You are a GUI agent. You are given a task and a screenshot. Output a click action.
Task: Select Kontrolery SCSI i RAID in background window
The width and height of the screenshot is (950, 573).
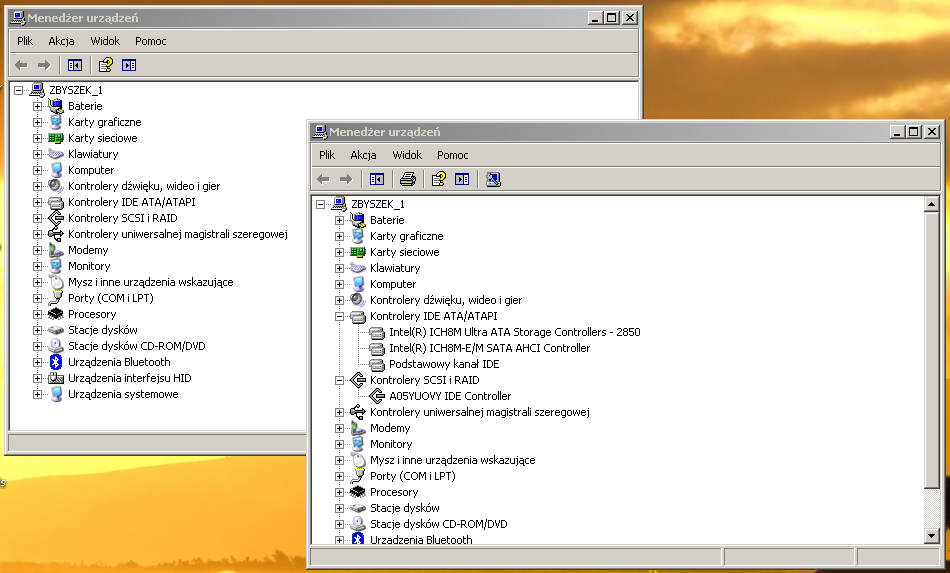(122, 218)
